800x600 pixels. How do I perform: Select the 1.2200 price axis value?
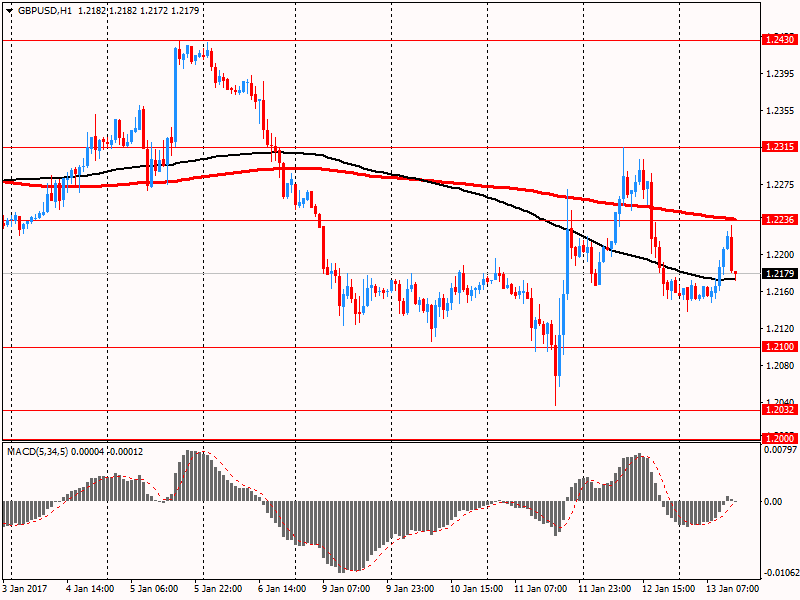[x=781, y=255]
